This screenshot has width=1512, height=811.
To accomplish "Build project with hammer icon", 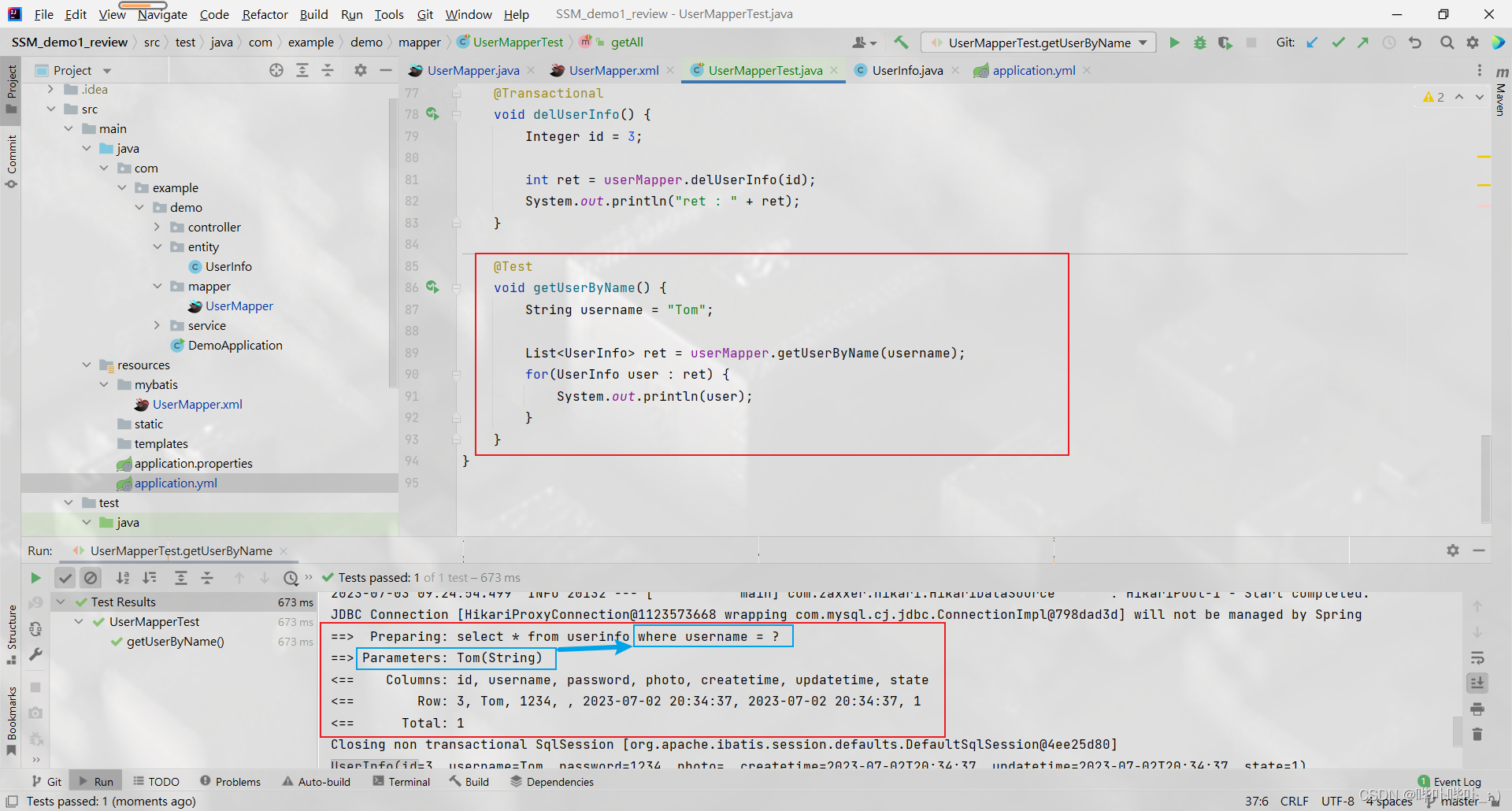I will pyautogui.click(x=901, y=43).
